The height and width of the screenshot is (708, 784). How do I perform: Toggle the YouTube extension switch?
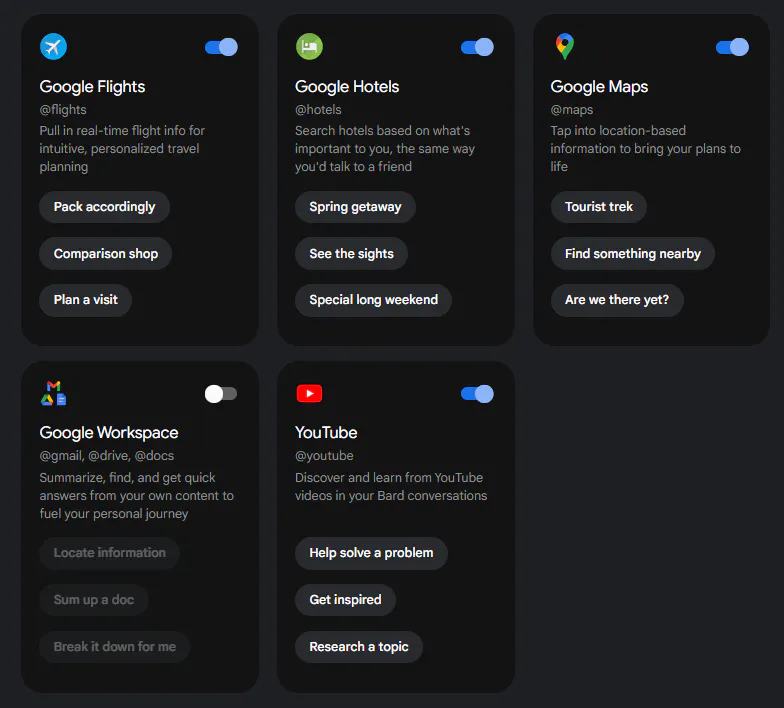pyautogui.click(x=477, y=393)
